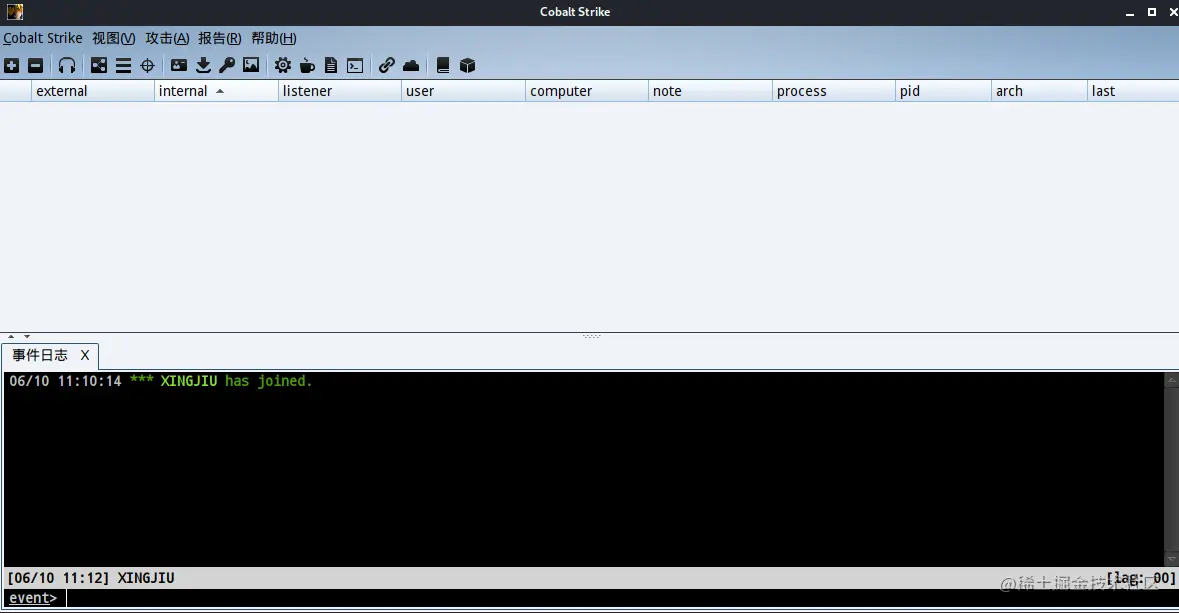1179x613 pixels.
Task: Click the chain link host file icon
Action: (386, 65)
